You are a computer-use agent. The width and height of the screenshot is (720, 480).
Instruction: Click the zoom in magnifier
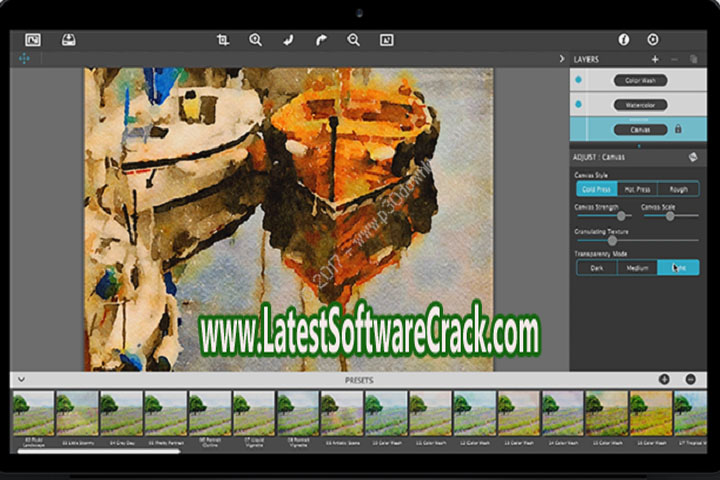pos(256,40)
